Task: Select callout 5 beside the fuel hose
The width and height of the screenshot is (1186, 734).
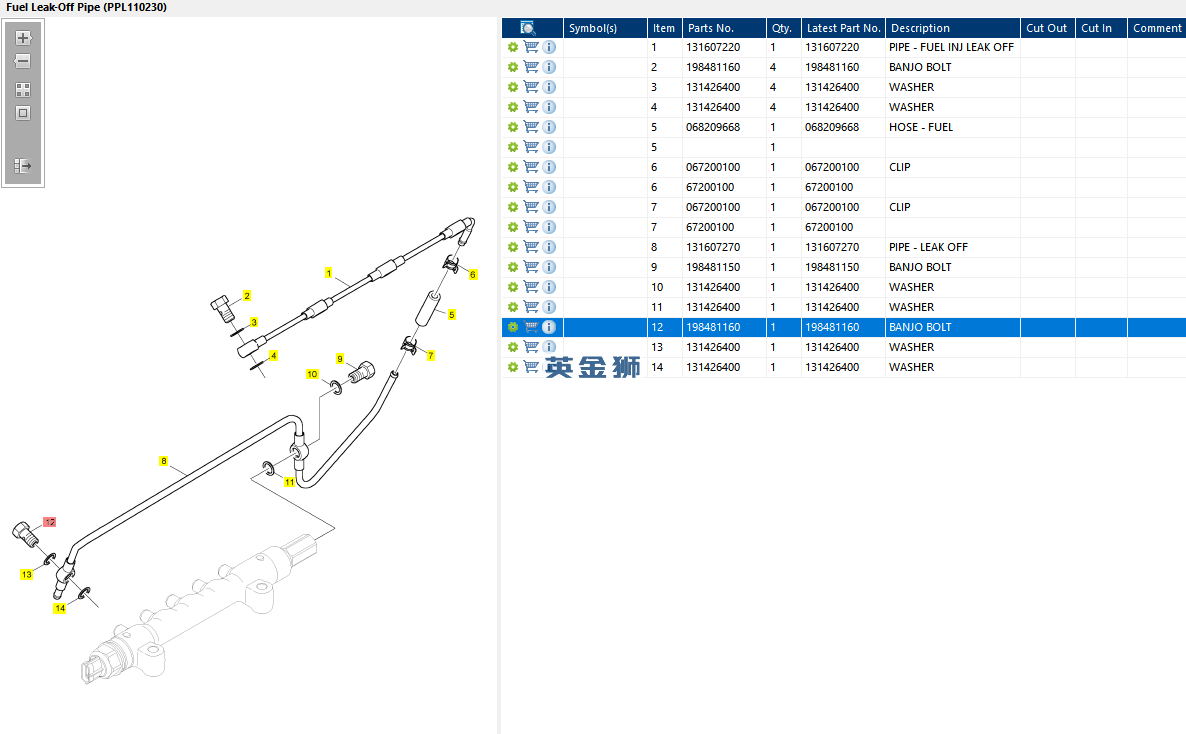Action: click(x=452, y=315)
